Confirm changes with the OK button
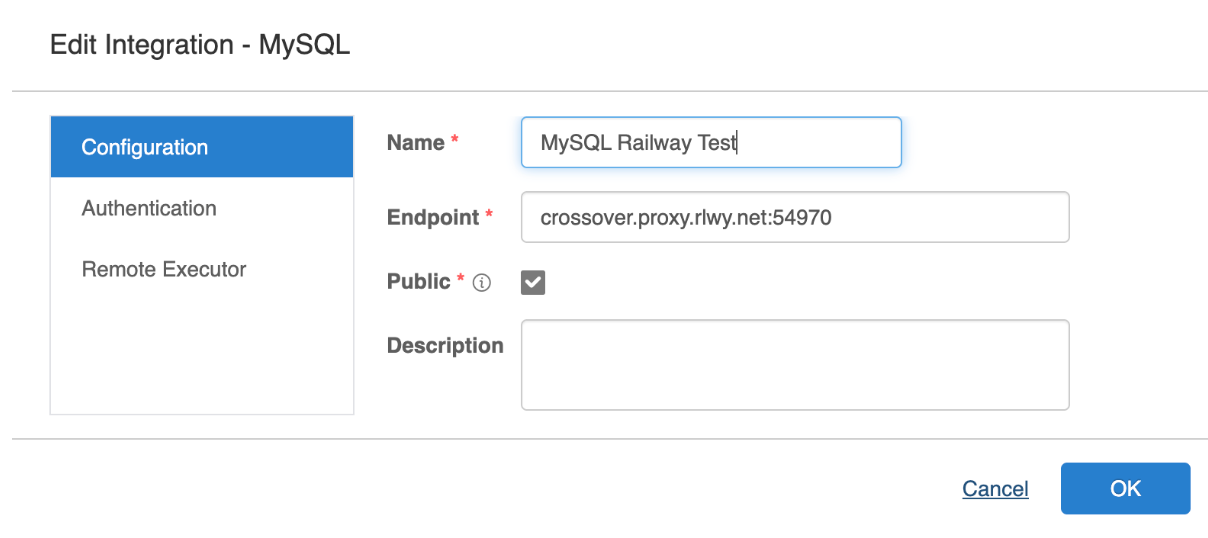Screen dimensions: 1208x538 pyautogui.click(x=1125, y=488)
